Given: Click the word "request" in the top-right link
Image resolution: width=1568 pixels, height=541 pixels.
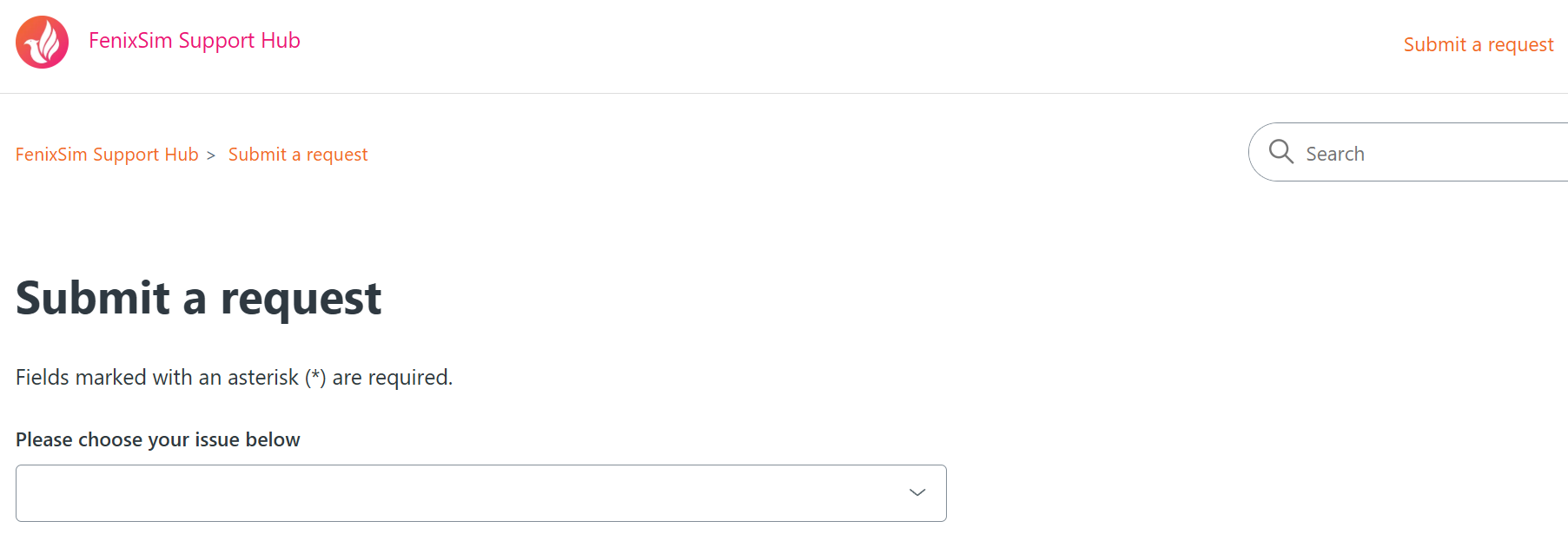Looking at the screenshot, I should [1520, 44].
